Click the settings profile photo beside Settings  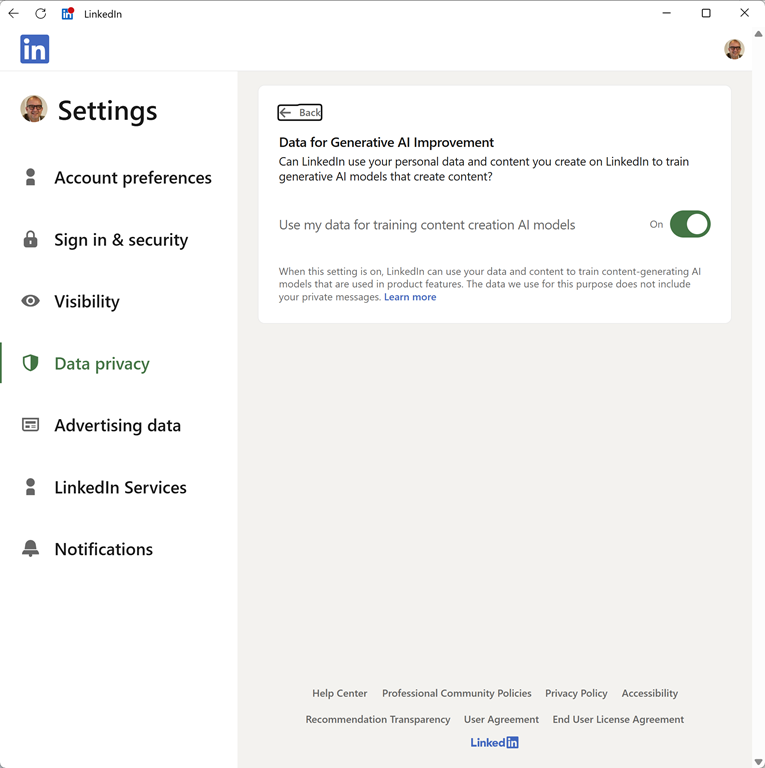[34, 109]
